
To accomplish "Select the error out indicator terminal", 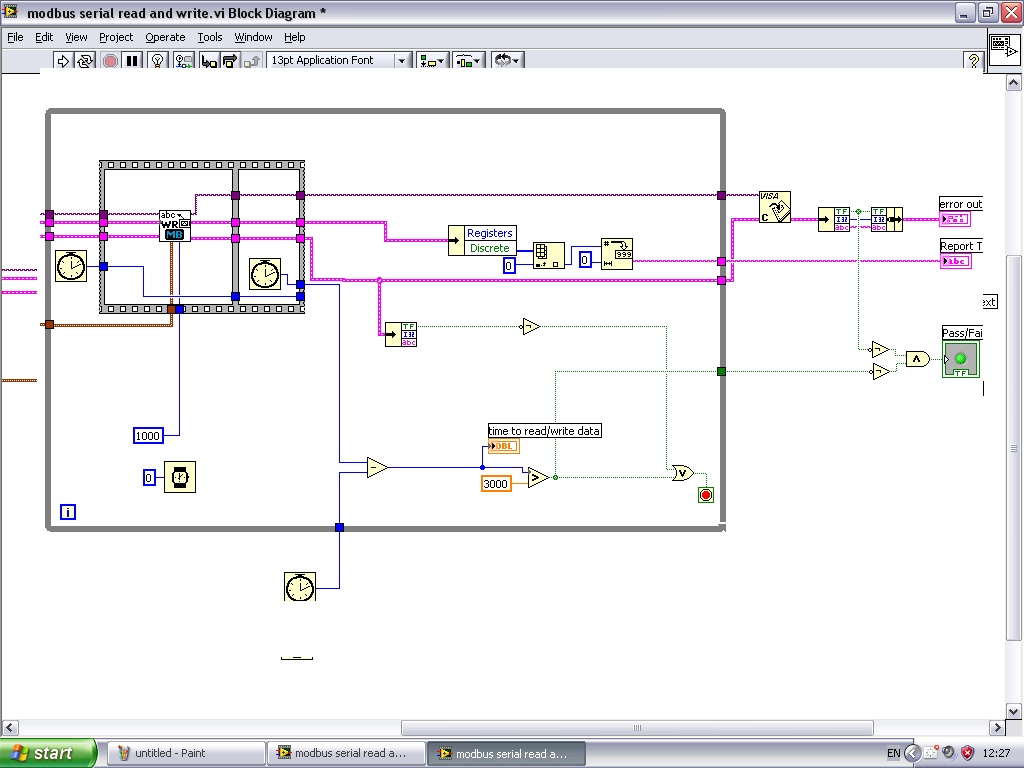I will pos(955,219).
